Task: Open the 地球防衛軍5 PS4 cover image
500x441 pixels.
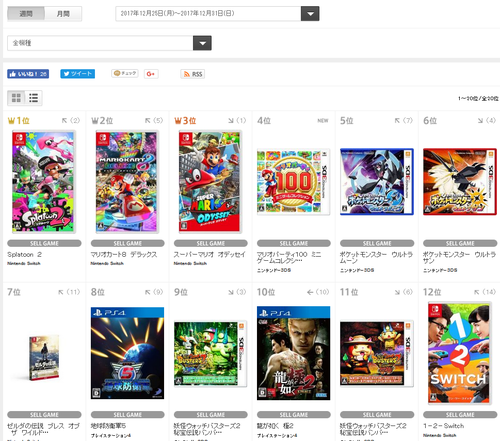Action: pyautogui.click(x=127, y=353)
